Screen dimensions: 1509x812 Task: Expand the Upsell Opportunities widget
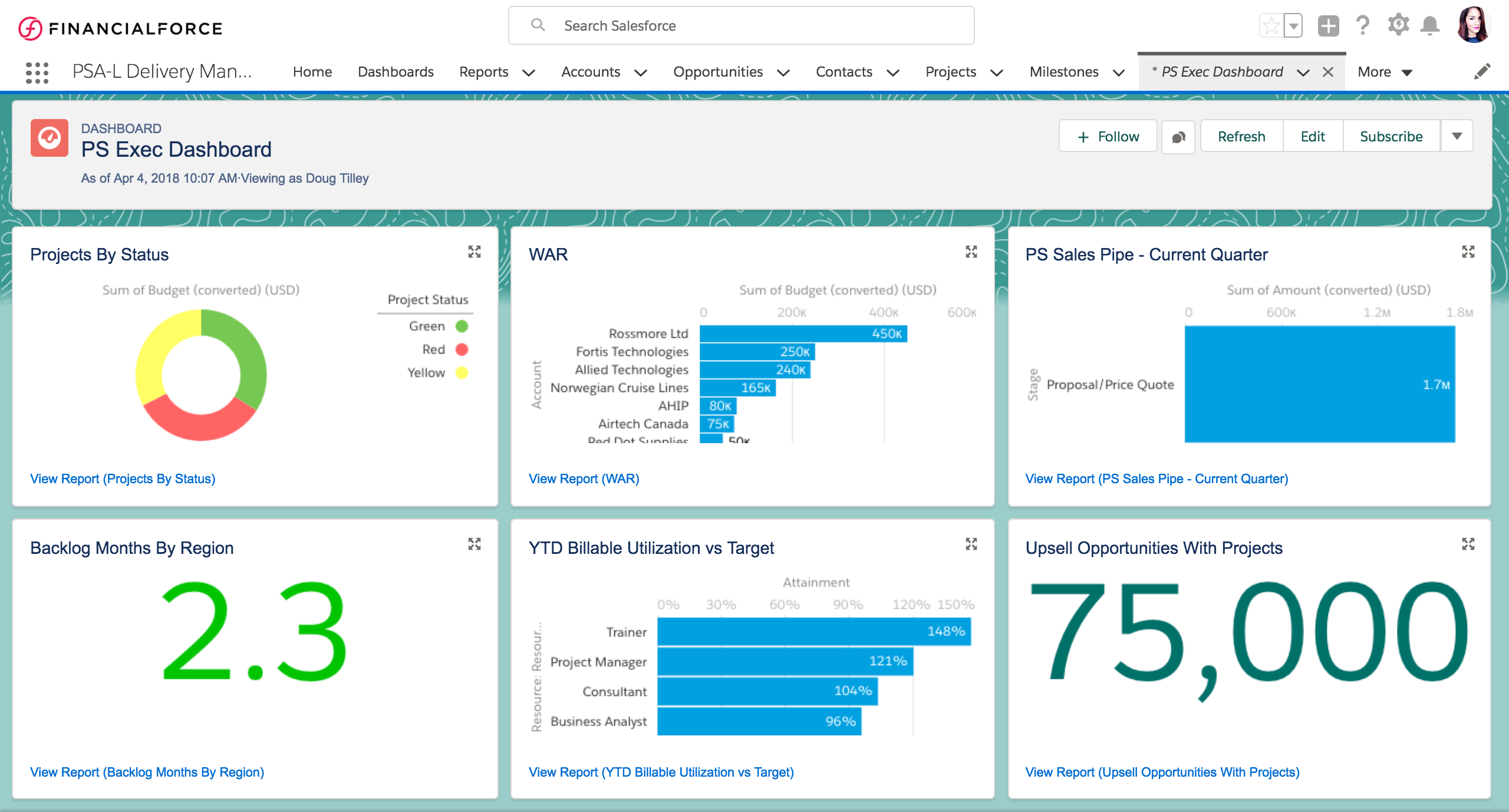pyautogui.click(x=1467, y=544)
